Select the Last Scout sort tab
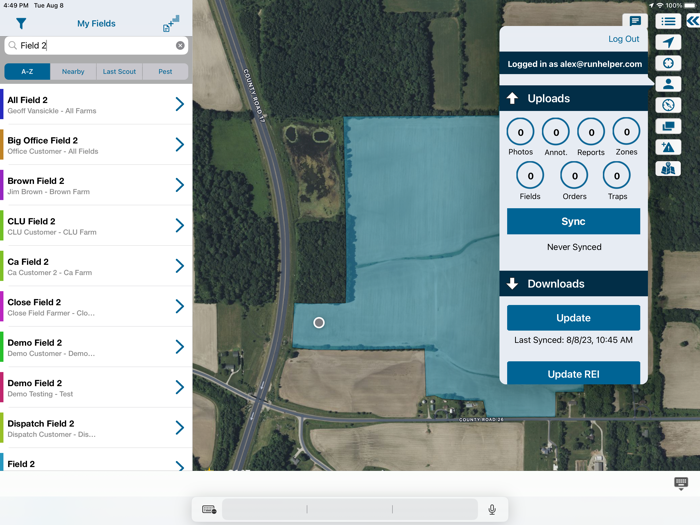 (119, 71)
